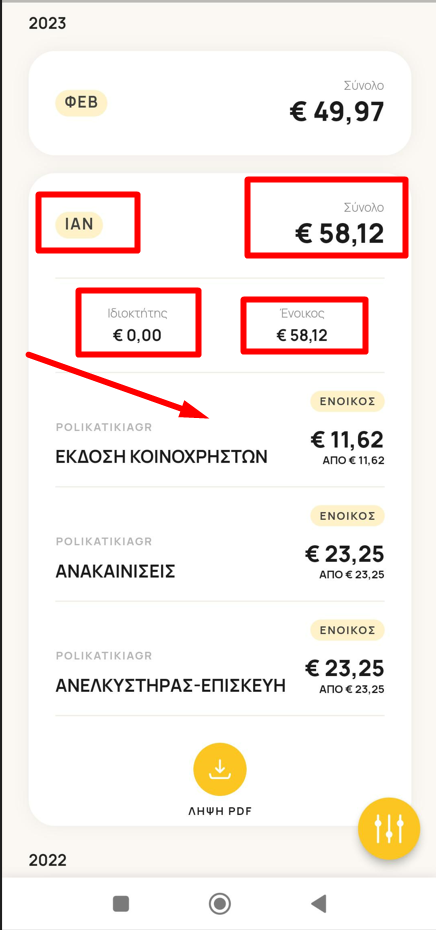This screenshot has height=930, width=436.
Task: Tap the yellow download PDF icon
Action: coord(220,769)
